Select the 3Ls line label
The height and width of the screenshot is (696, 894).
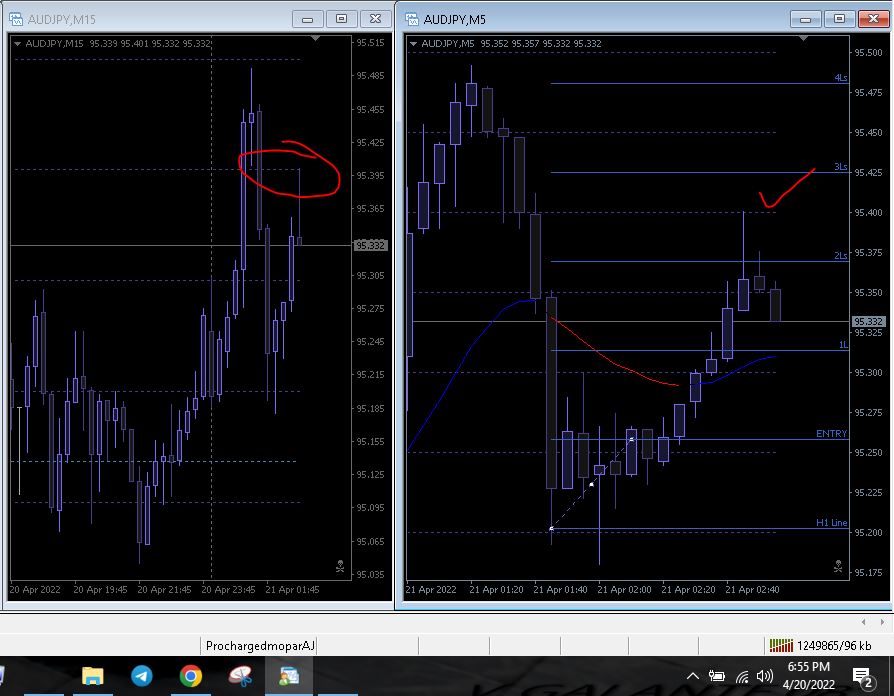pyautogui.click(x=840, y=166)
